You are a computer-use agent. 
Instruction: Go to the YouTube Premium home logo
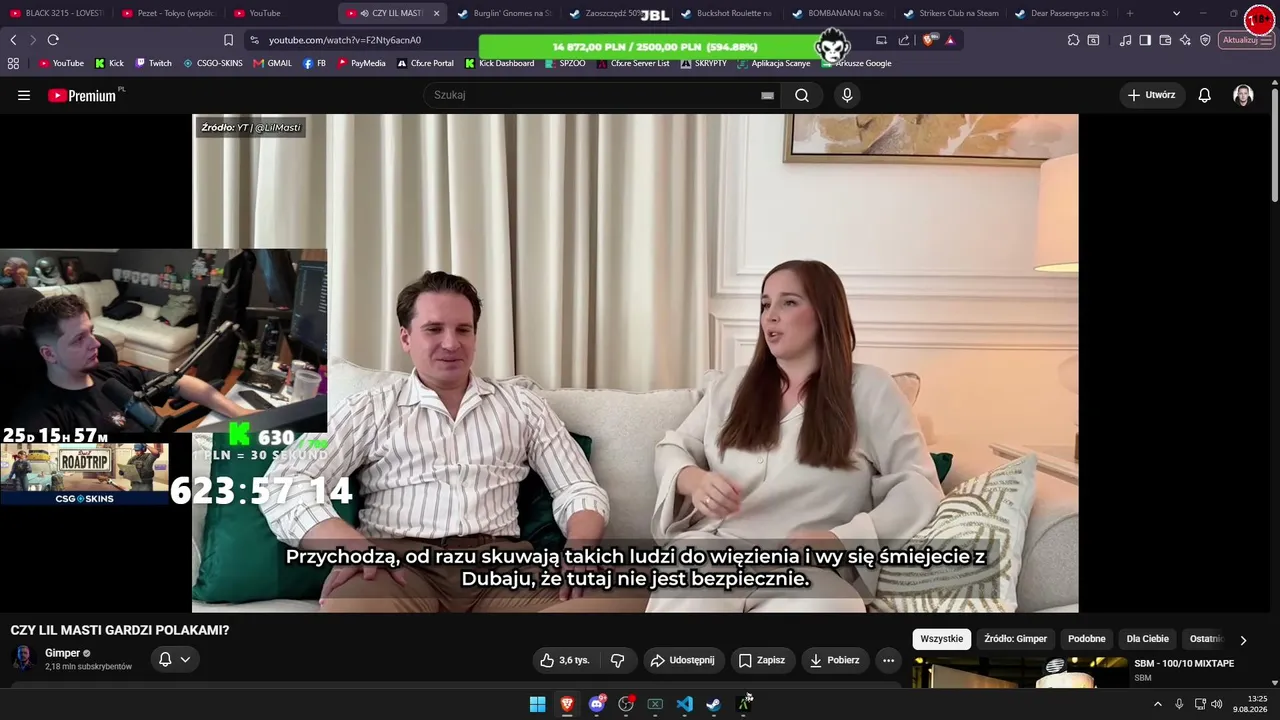84,95
